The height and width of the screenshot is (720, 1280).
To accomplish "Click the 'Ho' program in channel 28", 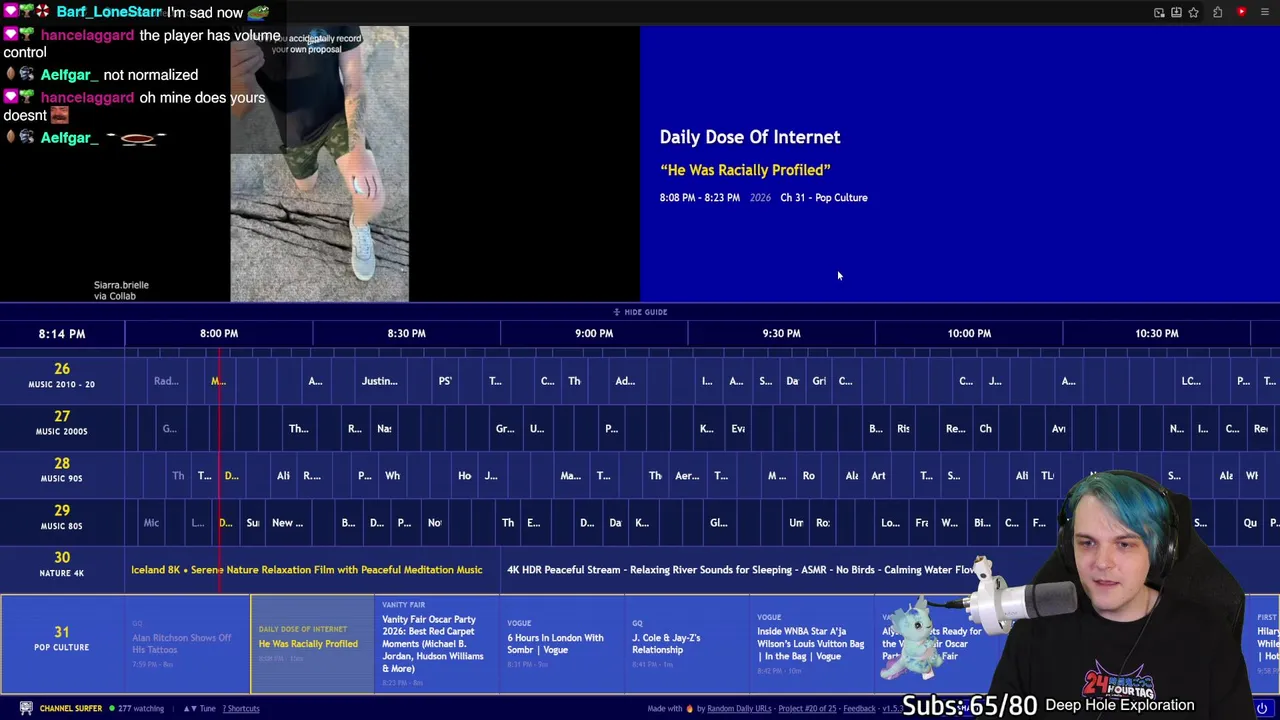I will pyautogui.click(x=464, y=475).
